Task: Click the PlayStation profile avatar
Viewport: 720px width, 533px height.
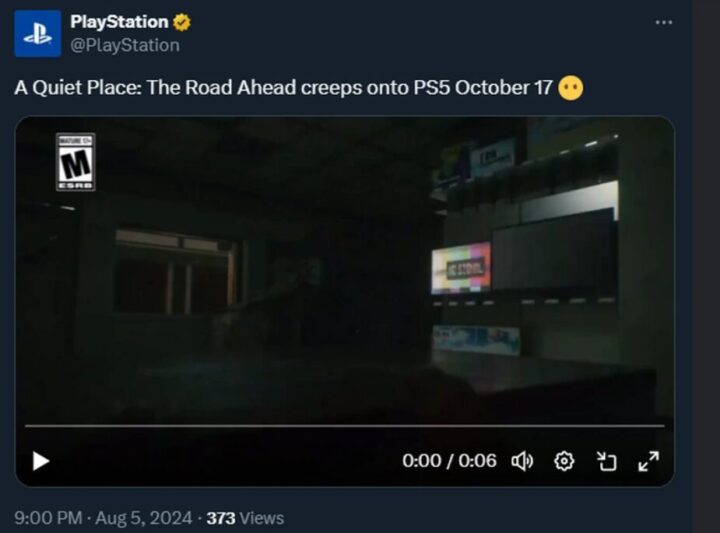Action: point(38,34)
